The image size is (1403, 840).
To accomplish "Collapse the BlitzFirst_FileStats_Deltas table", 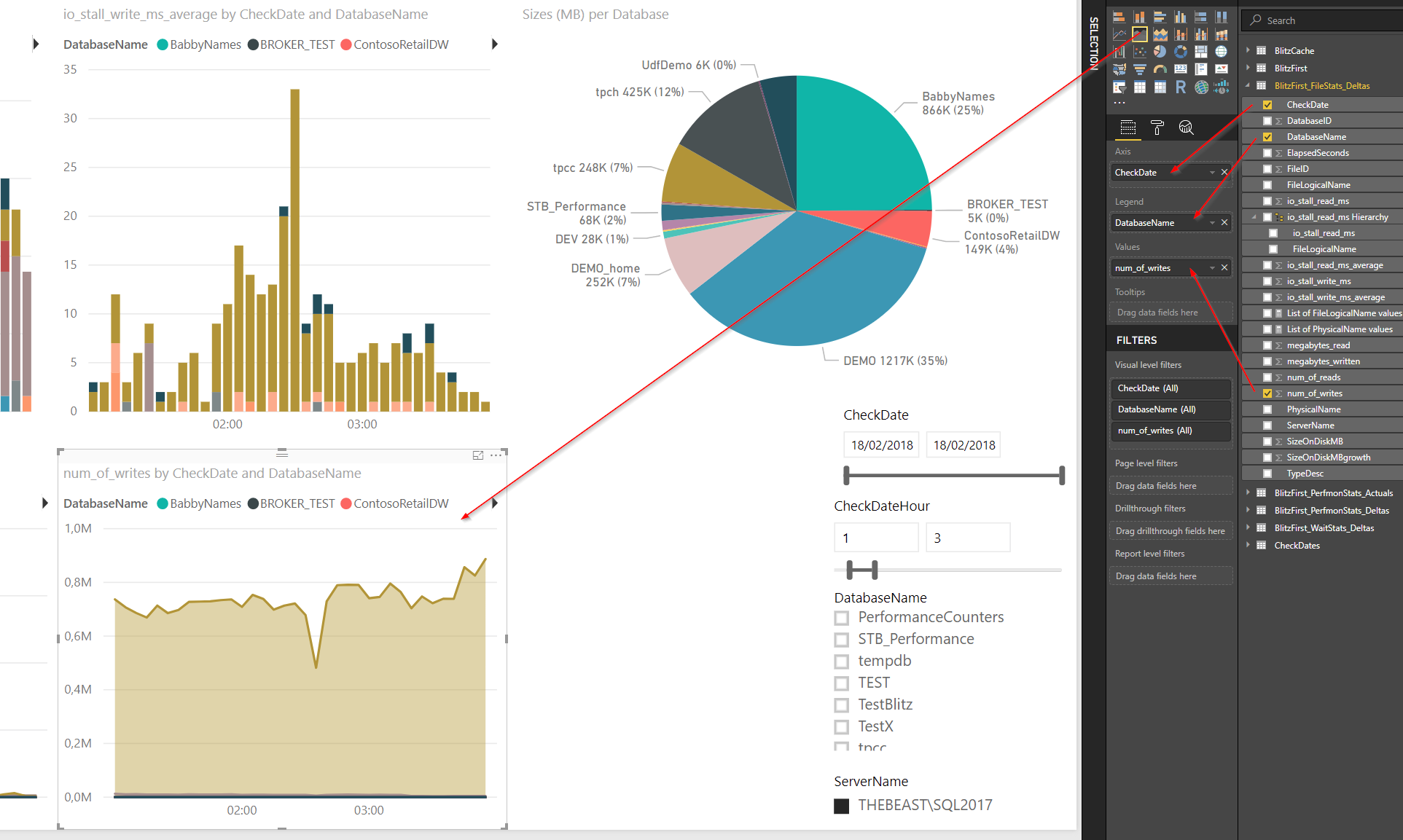I will [x=1248, y=86].
